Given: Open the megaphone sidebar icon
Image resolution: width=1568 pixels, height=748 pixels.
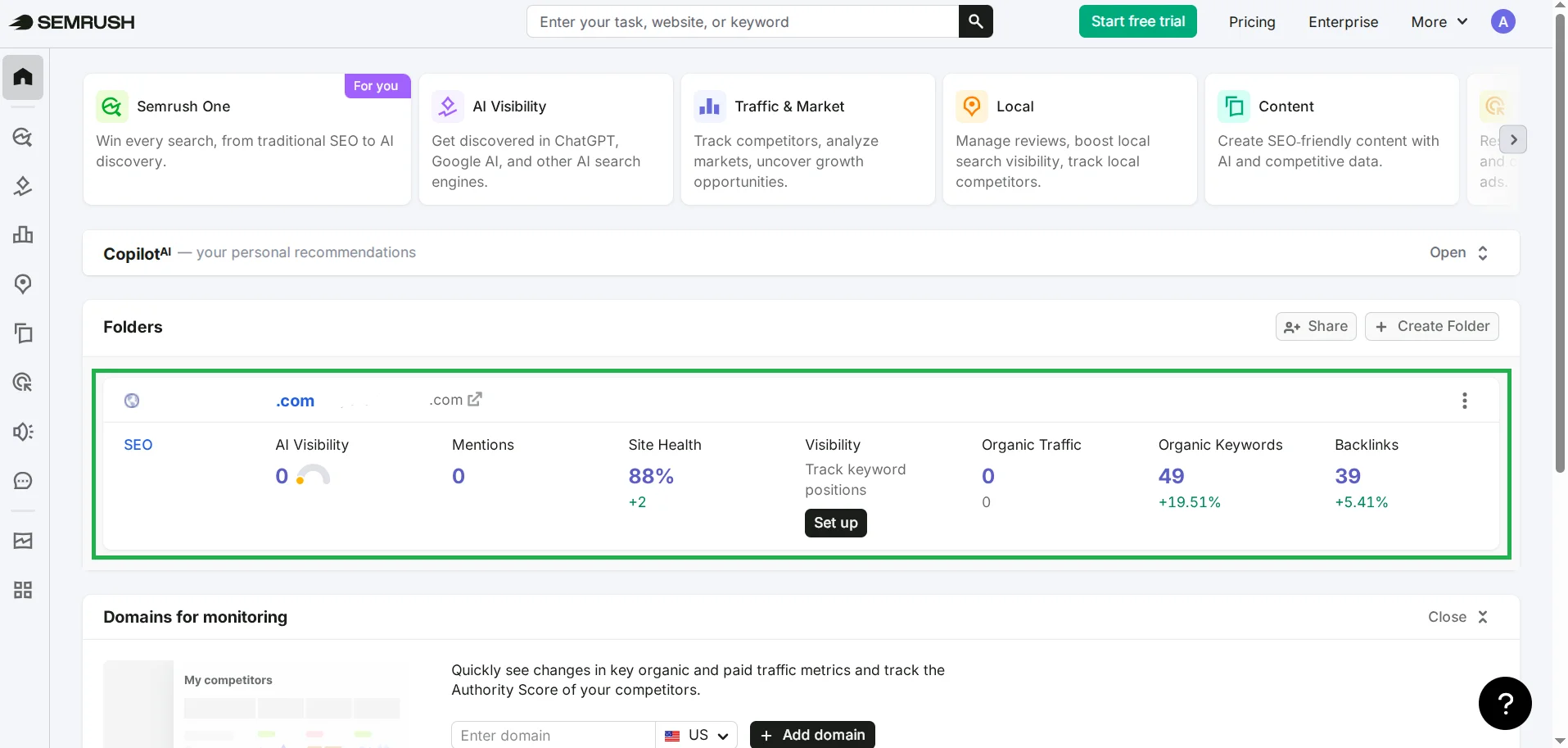Looking at the screenshot, I should [x=23, y=432].
